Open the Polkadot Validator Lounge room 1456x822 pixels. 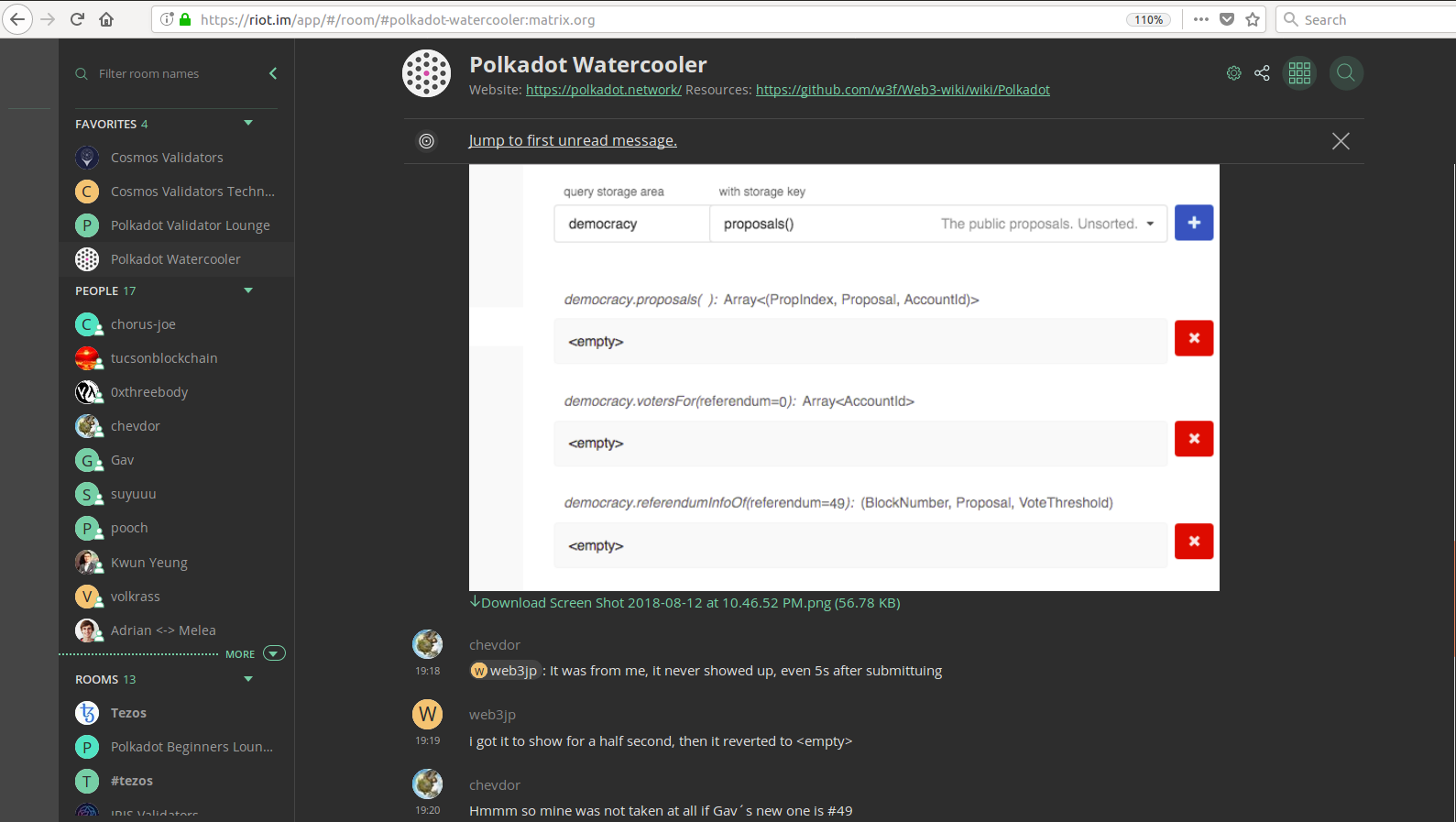click(176, 225)
